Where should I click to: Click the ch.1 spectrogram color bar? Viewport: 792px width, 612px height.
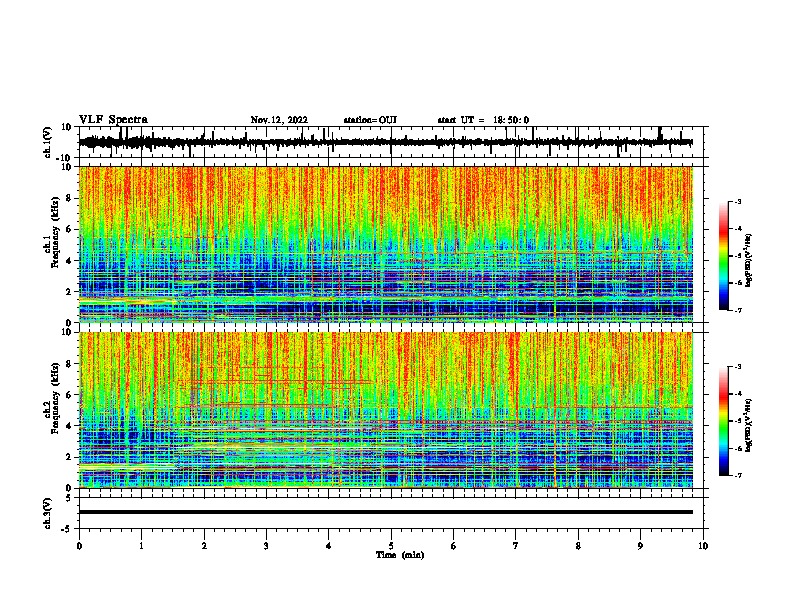pos(723,256)
